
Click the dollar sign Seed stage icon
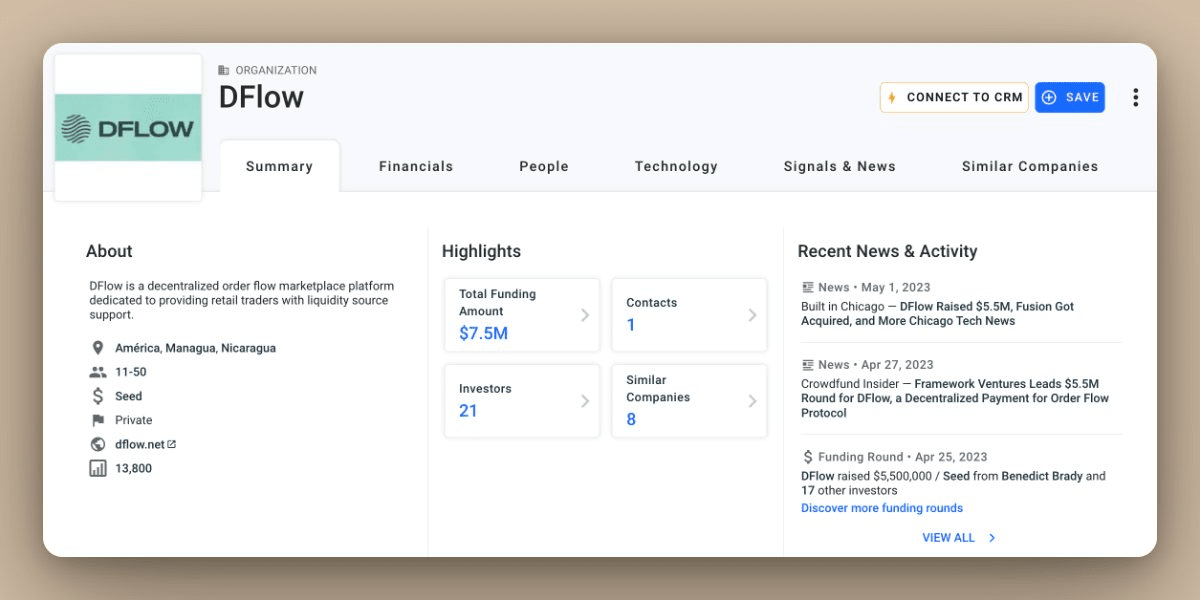(x=97, y=396)
